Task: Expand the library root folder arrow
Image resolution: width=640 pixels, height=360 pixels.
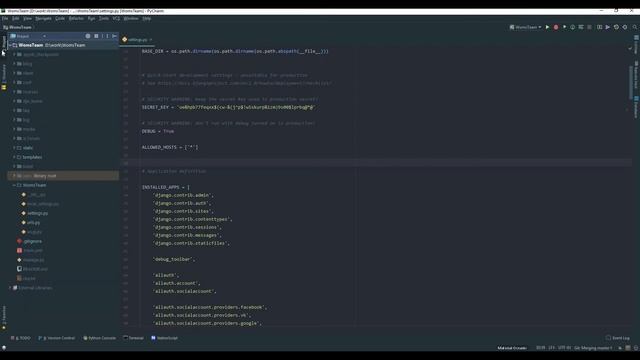Action: click(x=14, y=176)
